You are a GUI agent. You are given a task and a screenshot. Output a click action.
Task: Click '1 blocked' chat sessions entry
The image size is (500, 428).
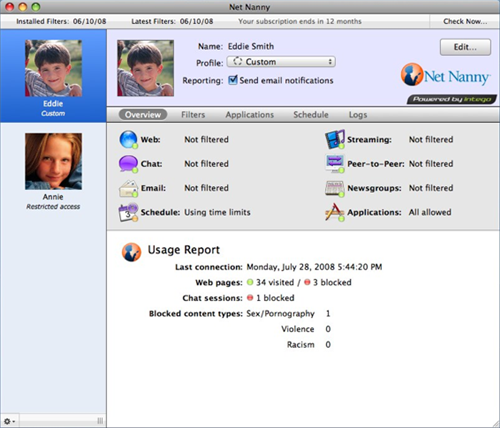pos(275,298)
